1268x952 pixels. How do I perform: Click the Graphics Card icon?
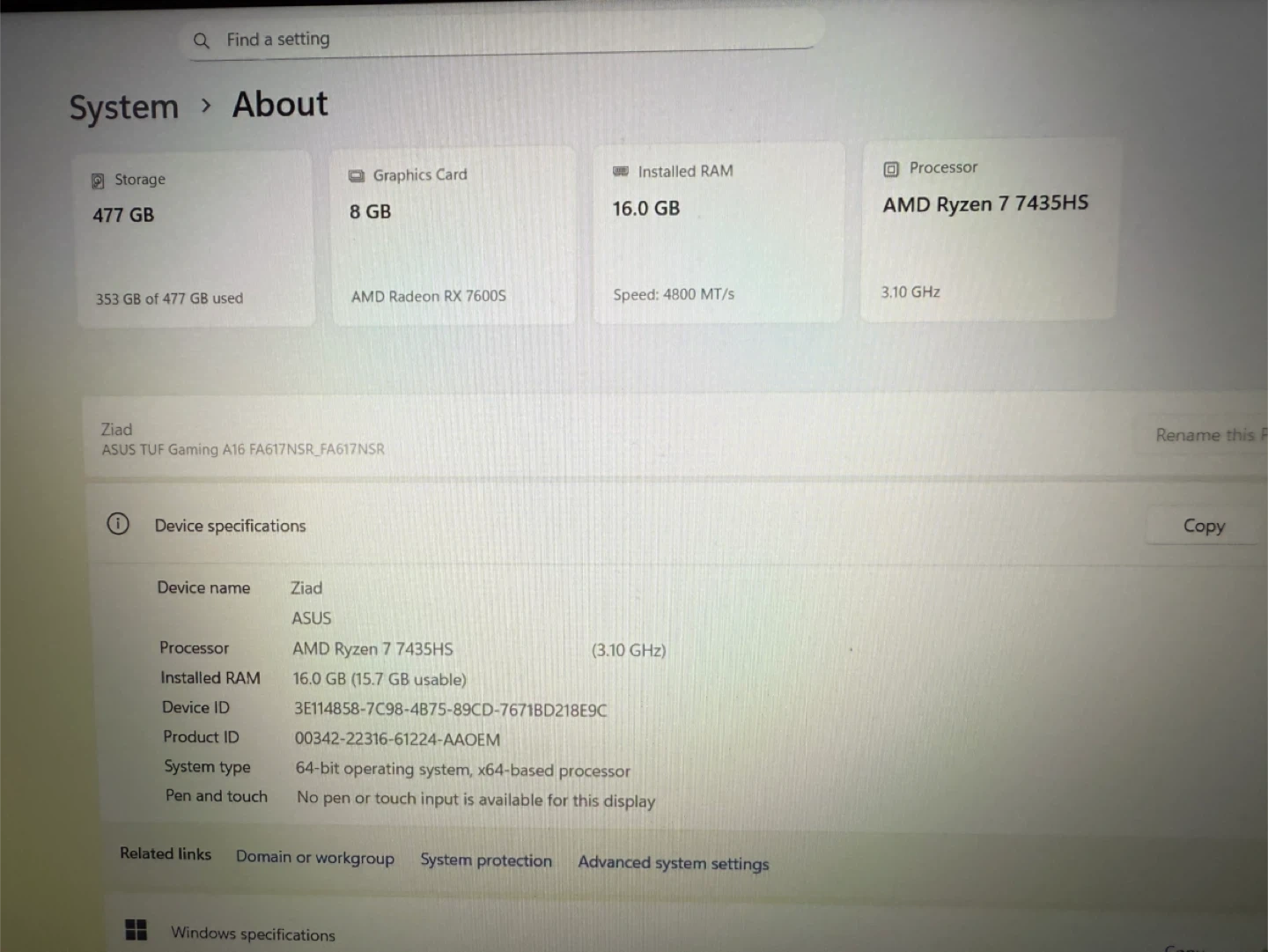[356, 176]
